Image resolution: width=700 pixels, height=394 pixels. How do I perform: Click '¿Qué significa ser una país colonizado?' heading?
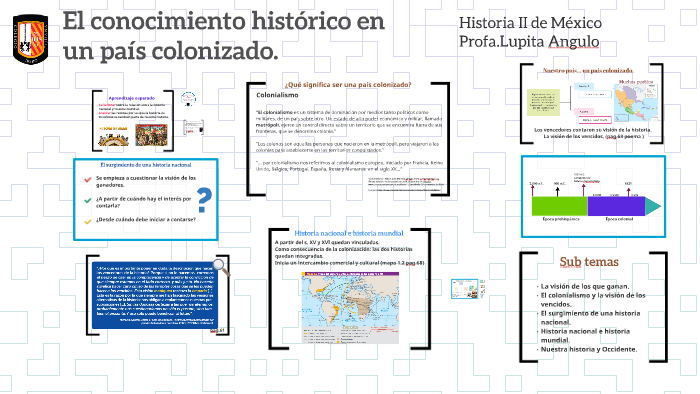(x=348, y=84)
